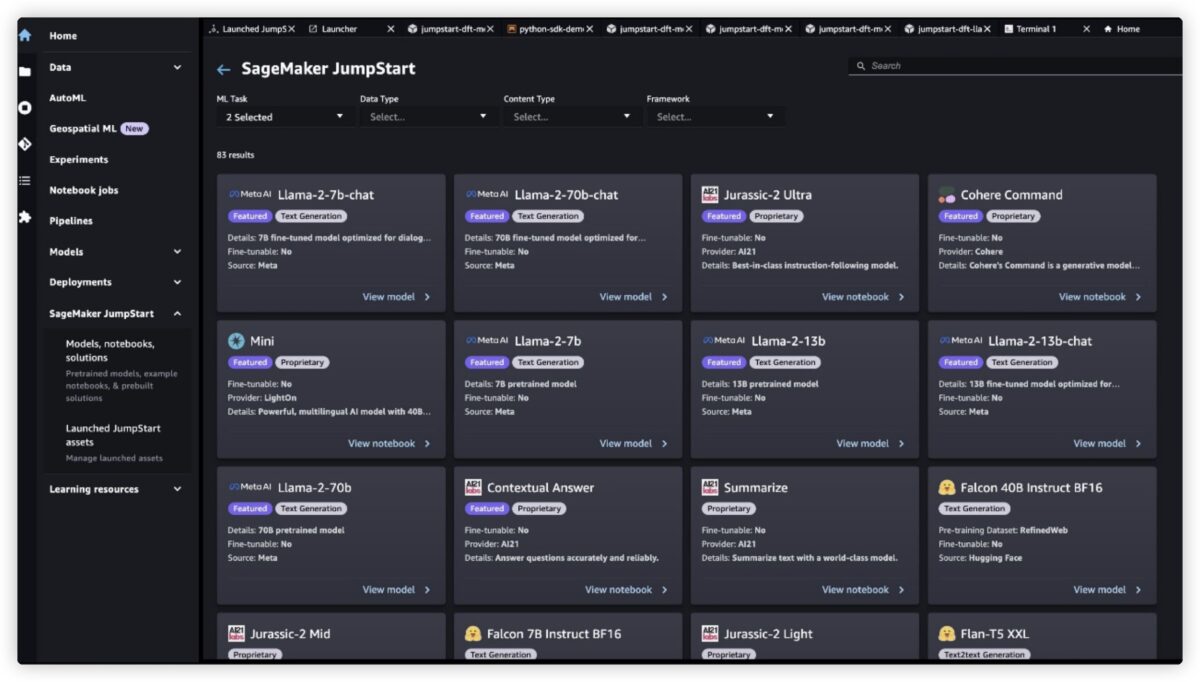Close the python-sdk-demo tab
Viewport: 1200px width, 682px height.
(590, 29)
